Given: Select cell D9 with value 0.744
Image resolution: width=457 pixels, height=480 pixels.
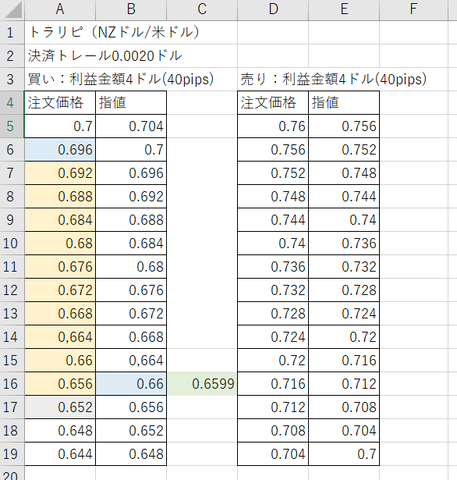Looking at the screenshot, I should click(x=273, y=220).
